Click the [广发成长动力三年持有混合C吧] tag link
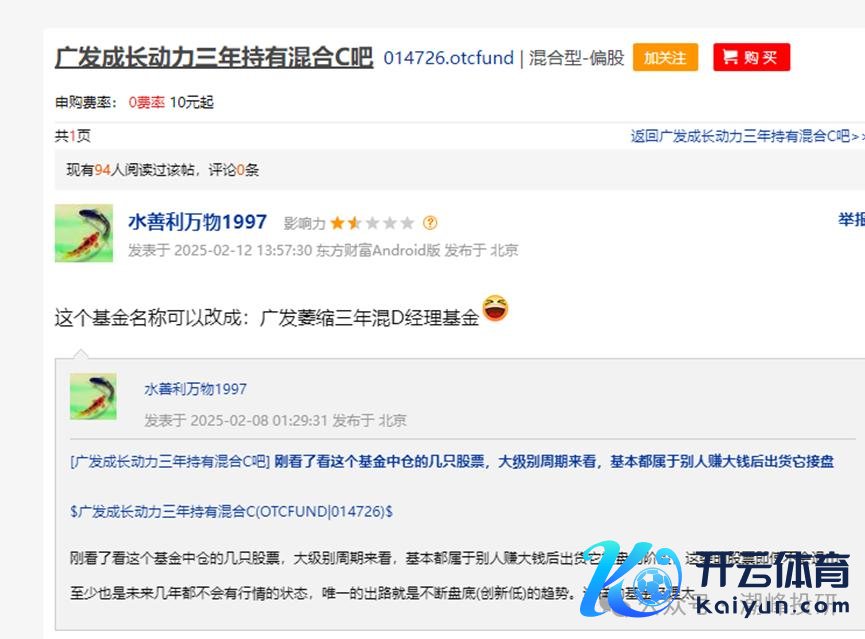Image resolution: width=865 pixels, height=639 pixels. point(170,461)
